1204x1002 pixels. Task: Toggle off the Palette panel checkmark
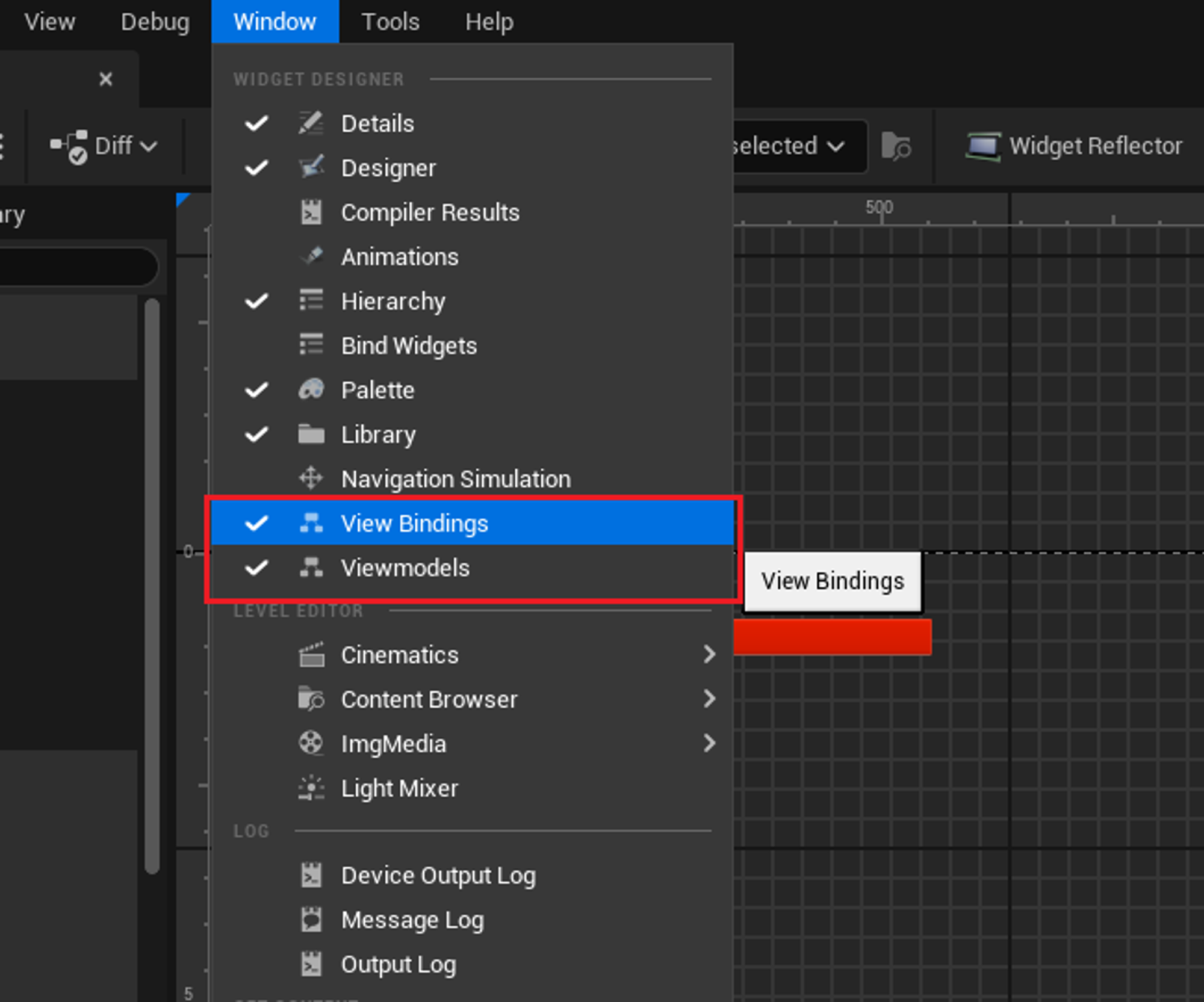click(256, 390)
